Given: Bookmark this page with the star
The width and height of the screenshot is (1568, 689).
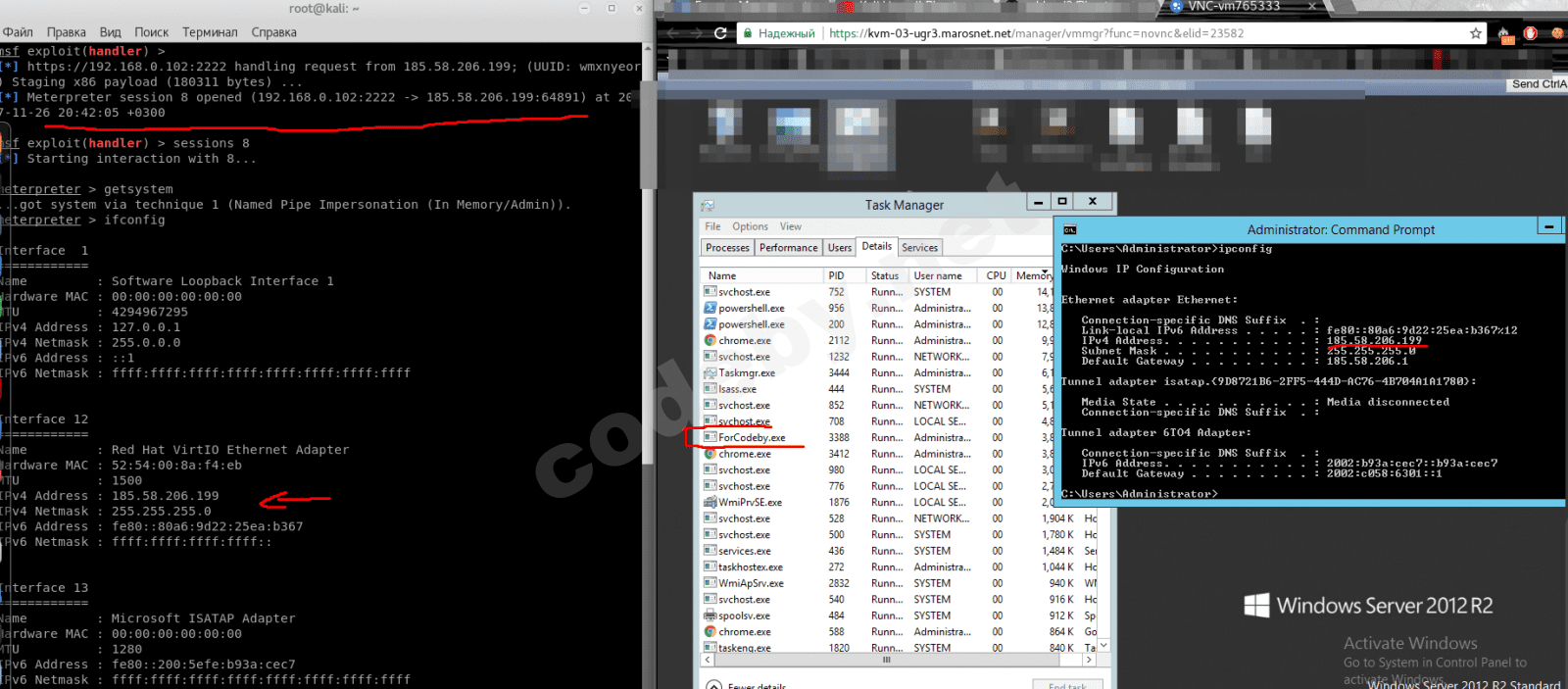Looking at the screenshot, I should [x=1476, y=33].
